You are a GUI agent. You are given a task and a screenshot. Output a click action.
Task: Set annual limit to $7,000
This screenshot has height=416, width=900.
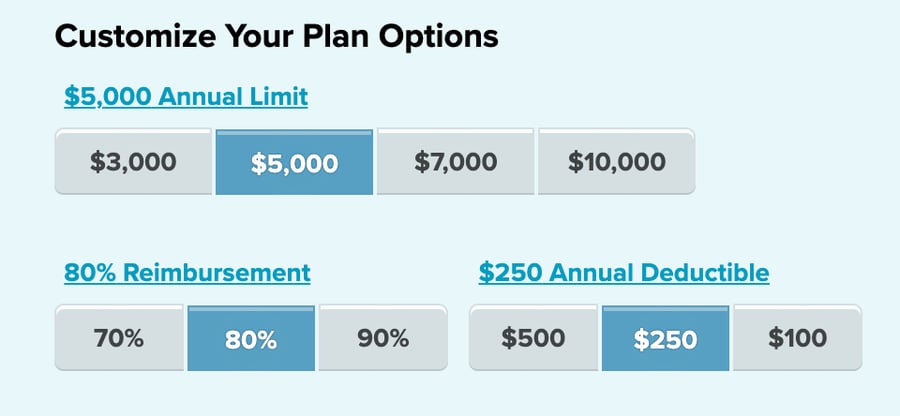tap(455, 162)
